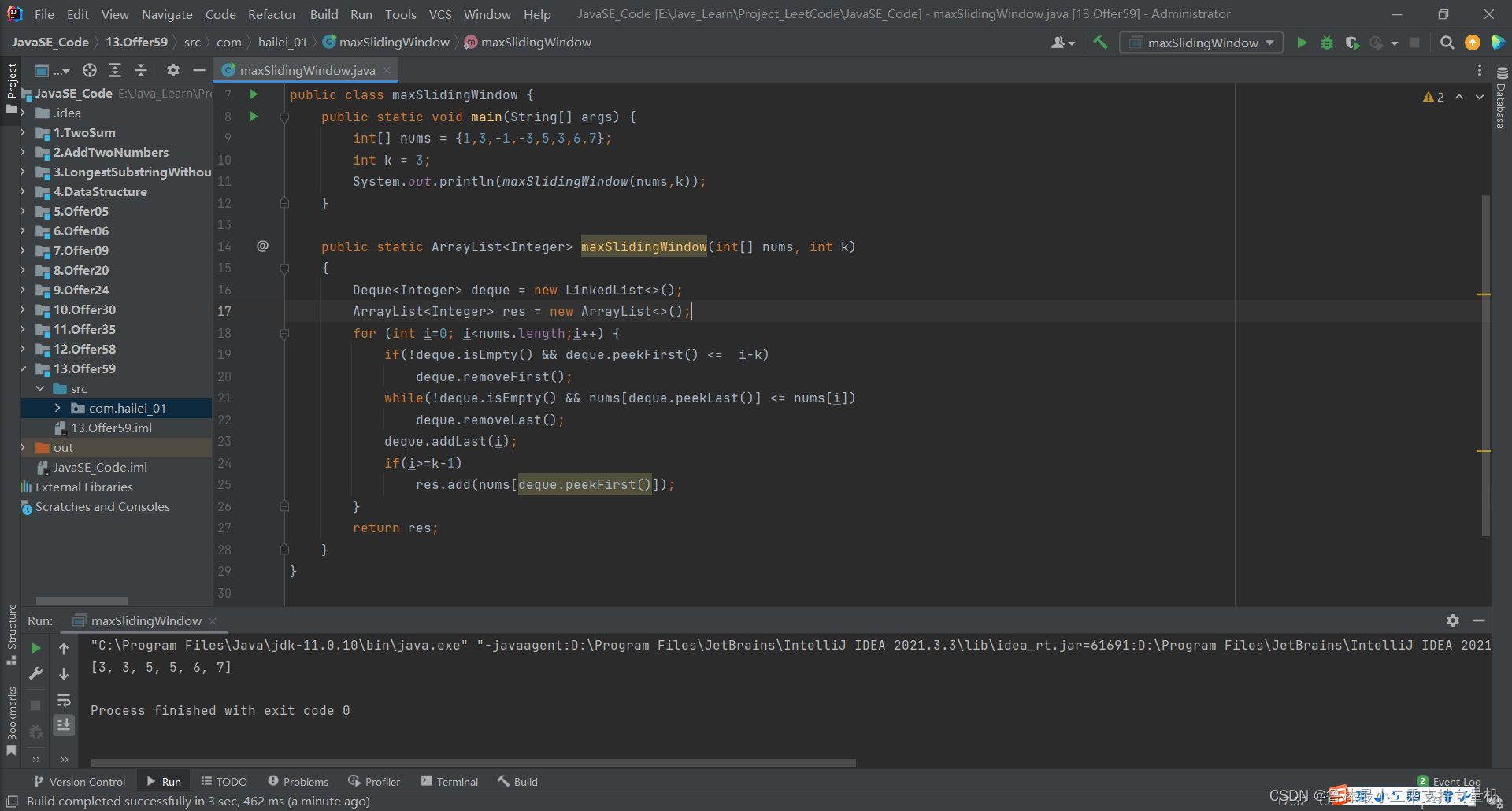Go to next highlighted warning arrow
The width and height of the screenshot is (1512, 811).
[x=1480, y=97]
